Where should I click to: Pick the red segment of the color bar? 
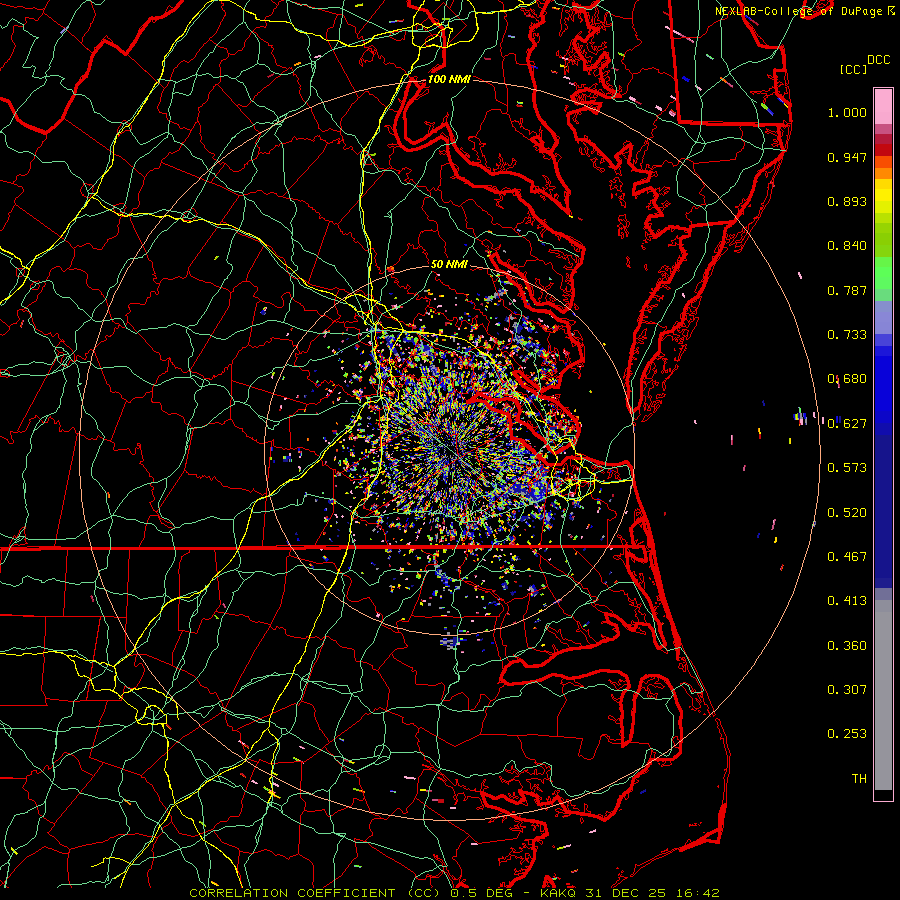(x=883, y=150)
